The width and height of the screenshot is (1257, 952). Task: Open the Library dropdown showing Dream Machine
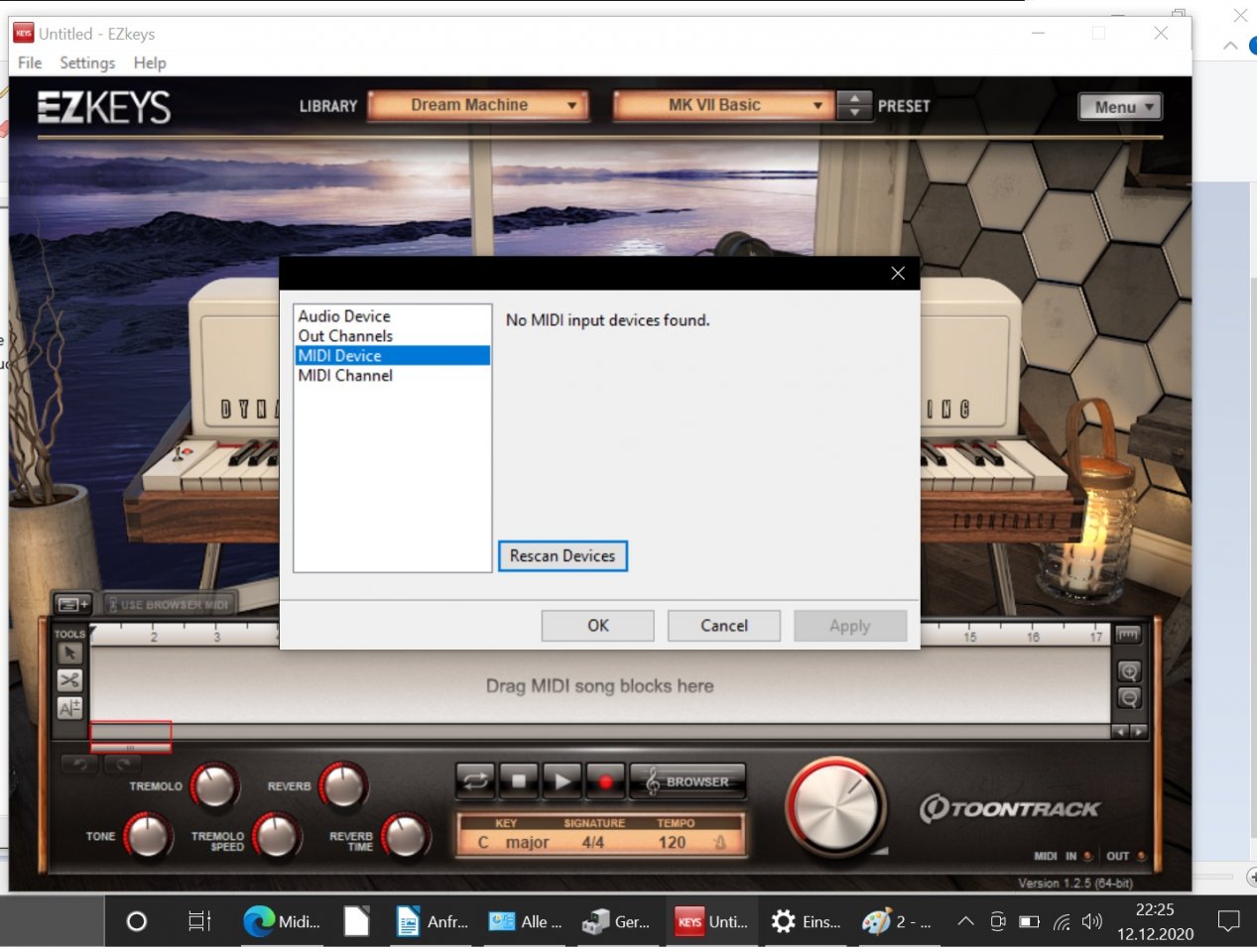(478, 105)
